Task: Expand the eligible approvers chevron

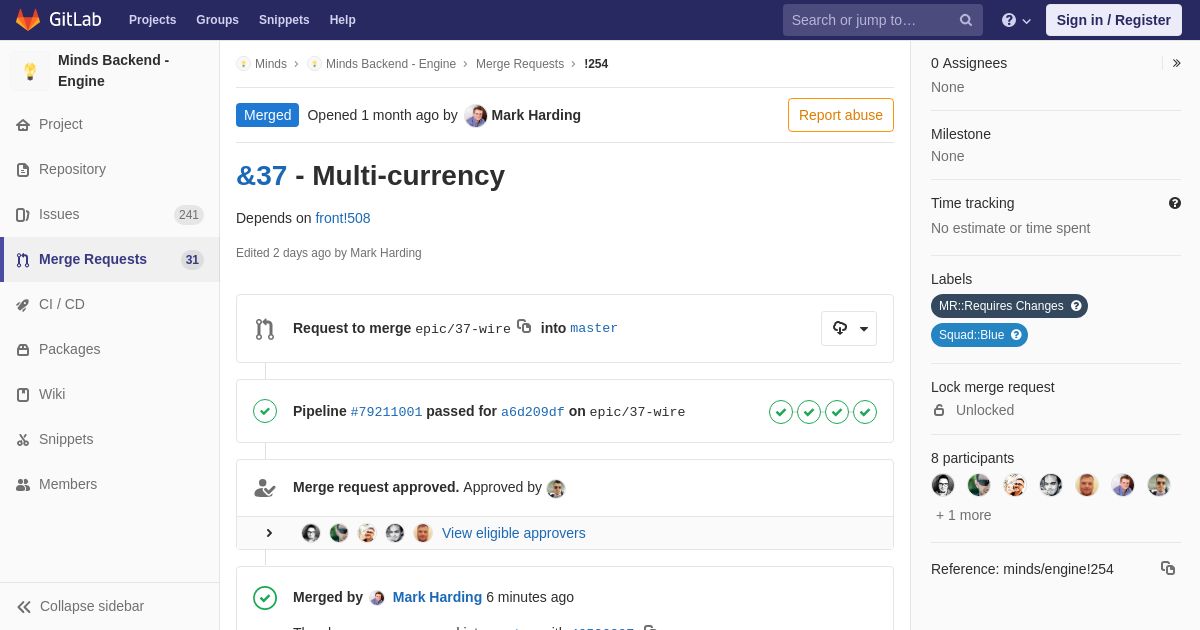Action: coord(269,533)
